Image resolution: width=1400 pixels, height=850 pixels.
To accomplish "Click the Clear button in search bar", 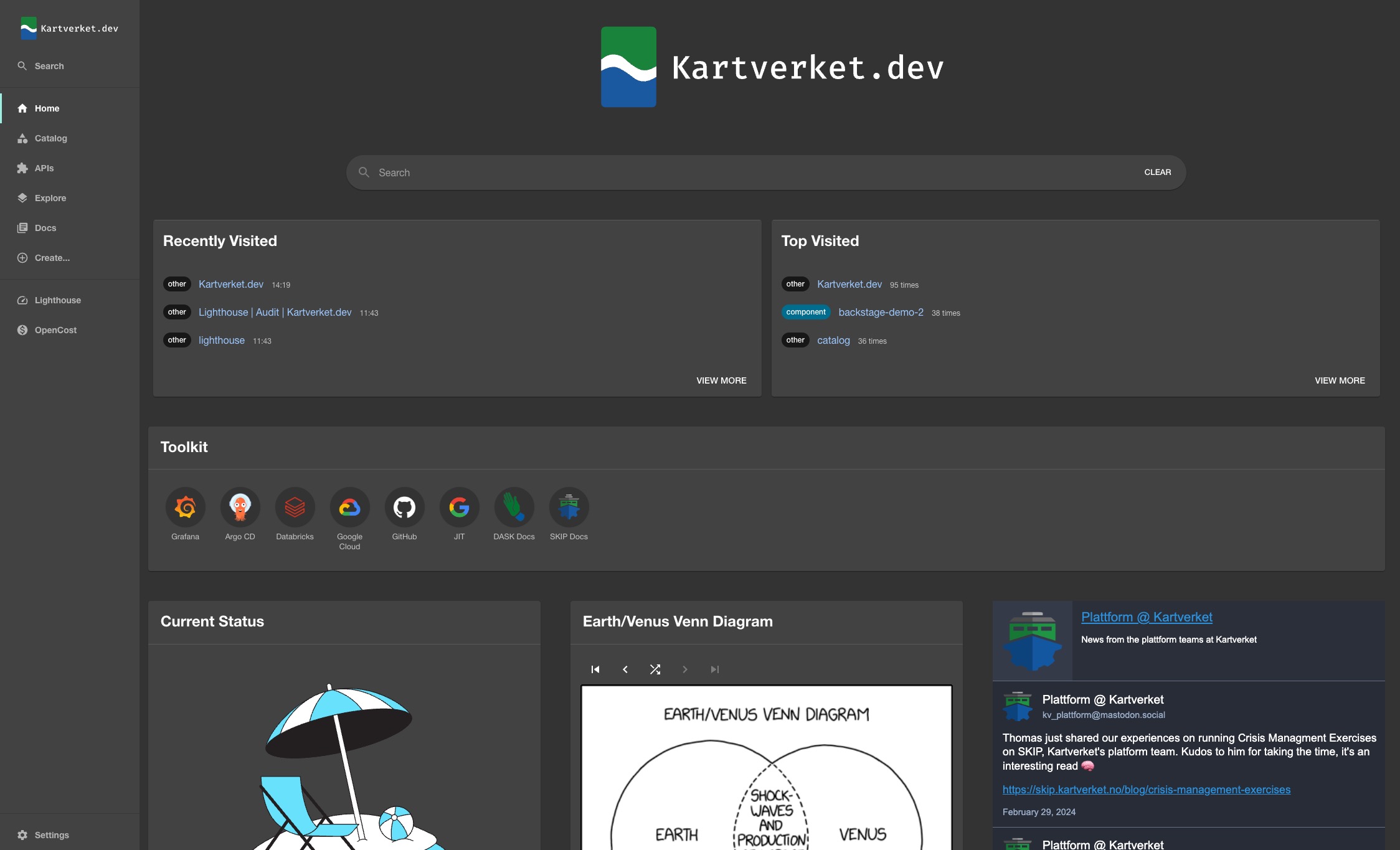I will click(x=1157, y=172).
